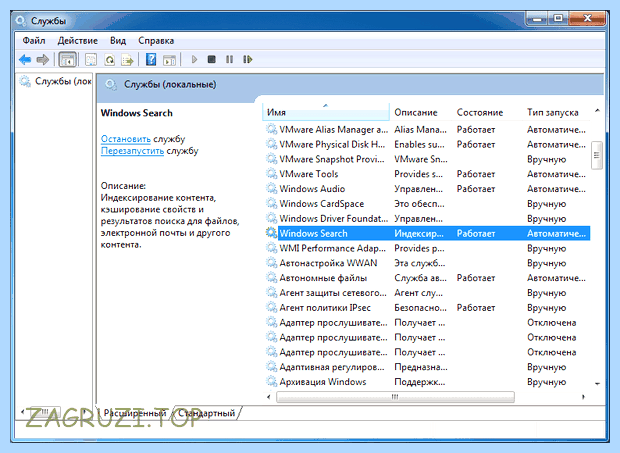This screenshot has width=620, height=453.
Task: Sort by the Имя column header
Action: click(326, 113)
